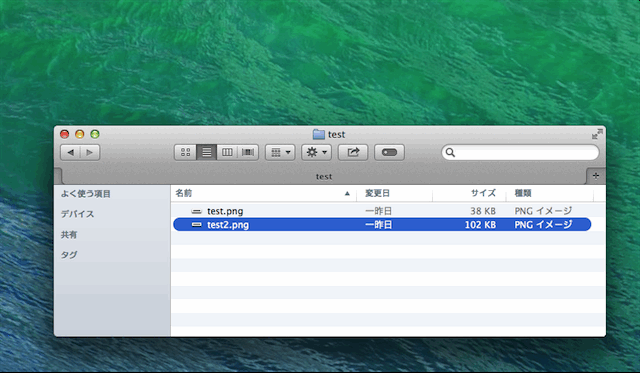
Task: Sort by サイズ column header
Action: click(x=469, y=193)
